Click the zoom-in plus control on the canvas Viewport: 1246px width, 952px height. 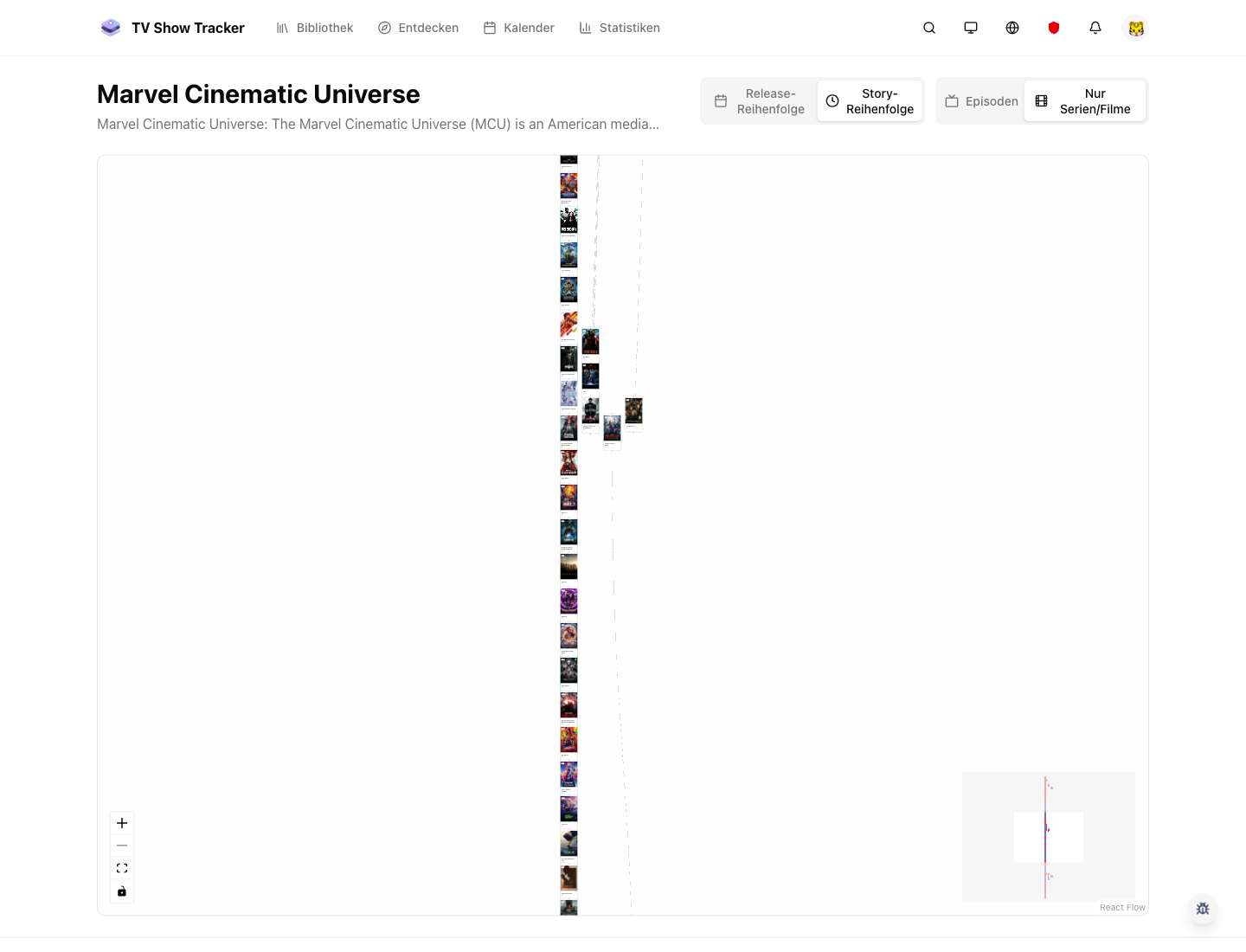point(122,823)
